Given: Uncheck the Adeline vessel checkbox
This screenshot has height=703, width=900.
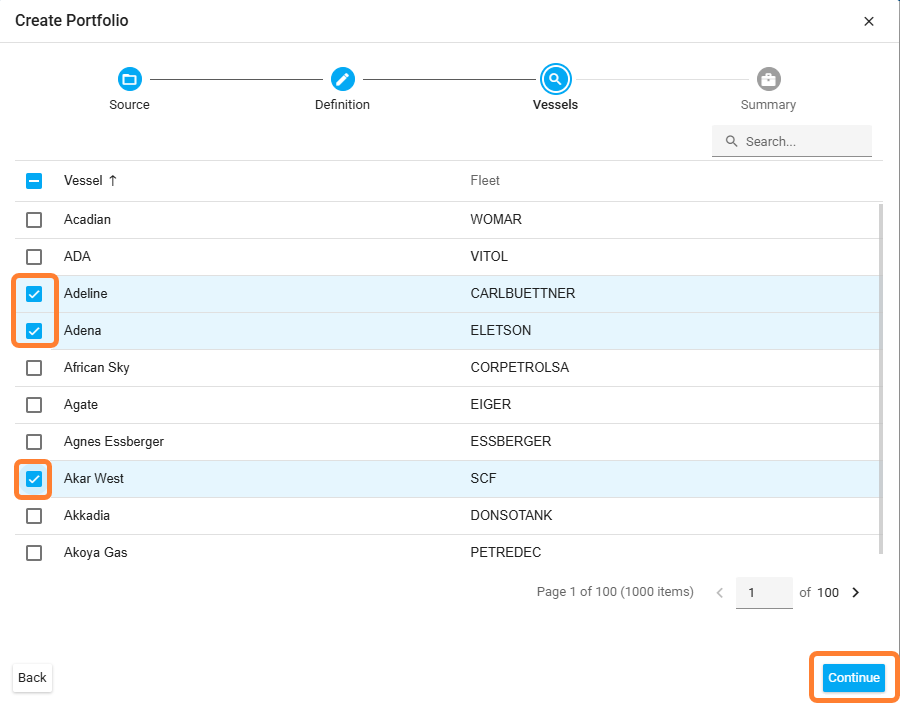Looking at the screenshot, I should pyautogui.click(x=34, y=294).
